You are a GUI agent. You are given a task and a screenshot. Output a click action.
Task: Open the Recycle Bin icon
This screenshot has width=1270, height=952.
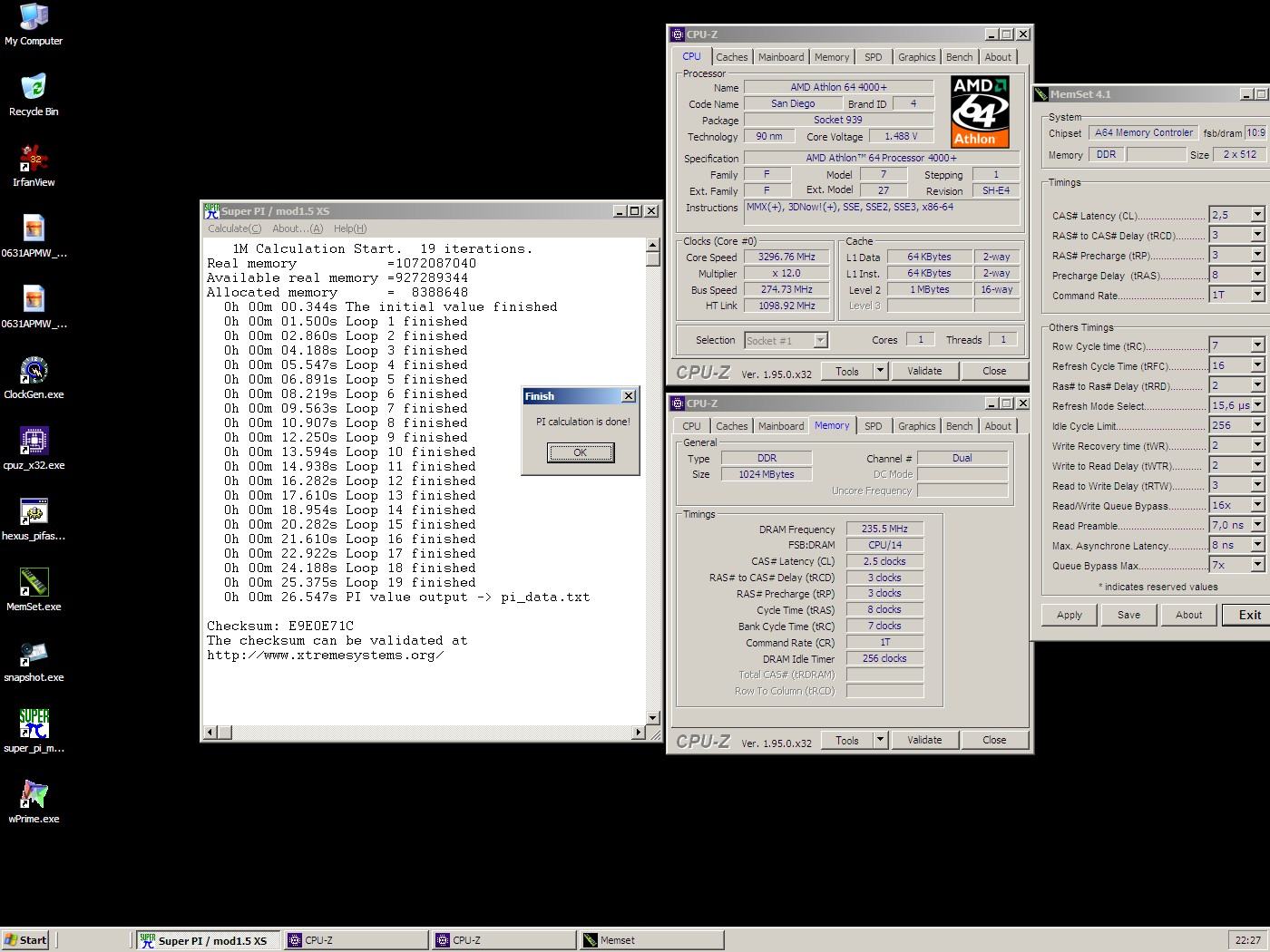(34, 95)
